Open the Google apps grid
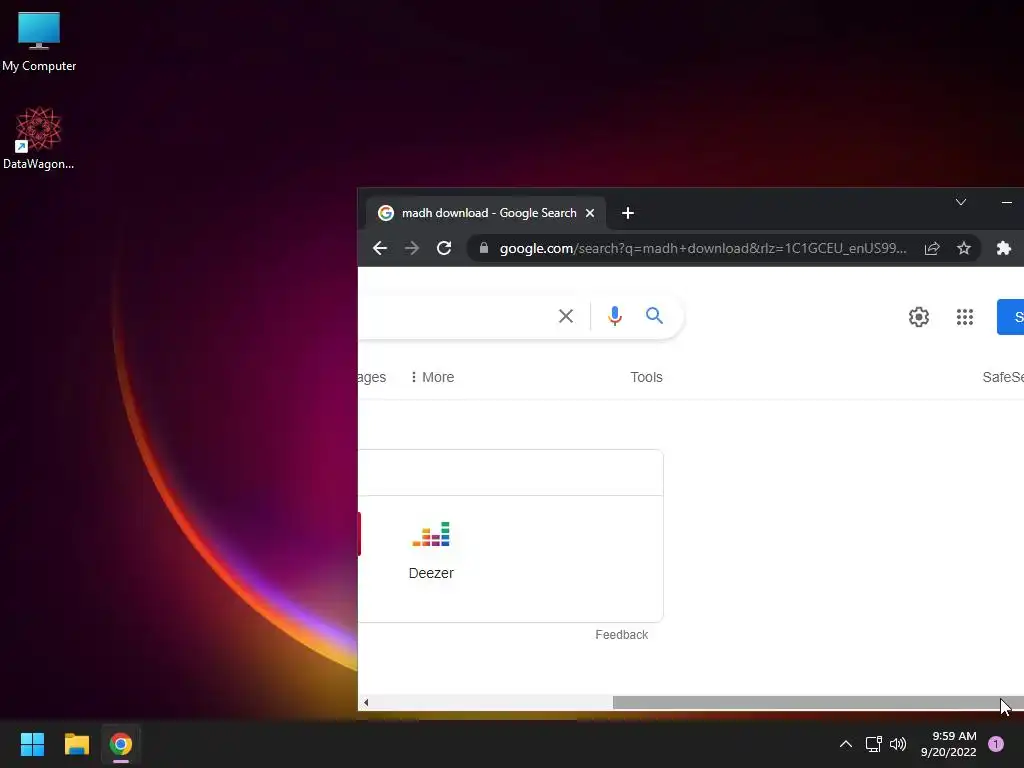The image size is (1024, 768). point(965,317)
